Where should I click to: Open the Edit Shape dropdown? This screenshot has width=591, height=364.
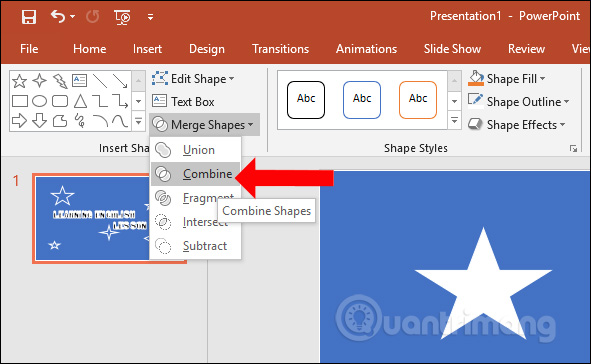click(x=193, y=79)
